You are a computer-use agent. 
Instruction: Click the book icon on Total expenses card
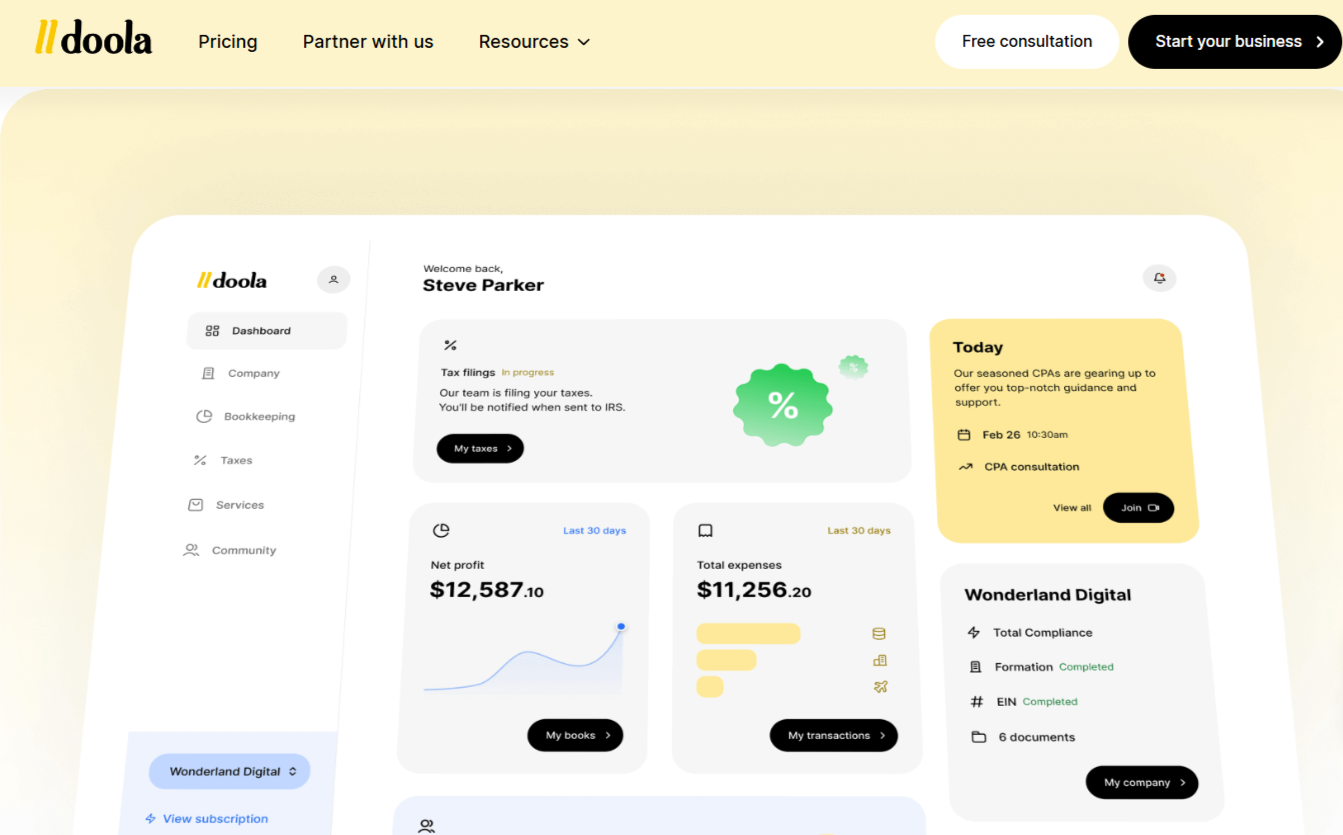click(705, 530)
